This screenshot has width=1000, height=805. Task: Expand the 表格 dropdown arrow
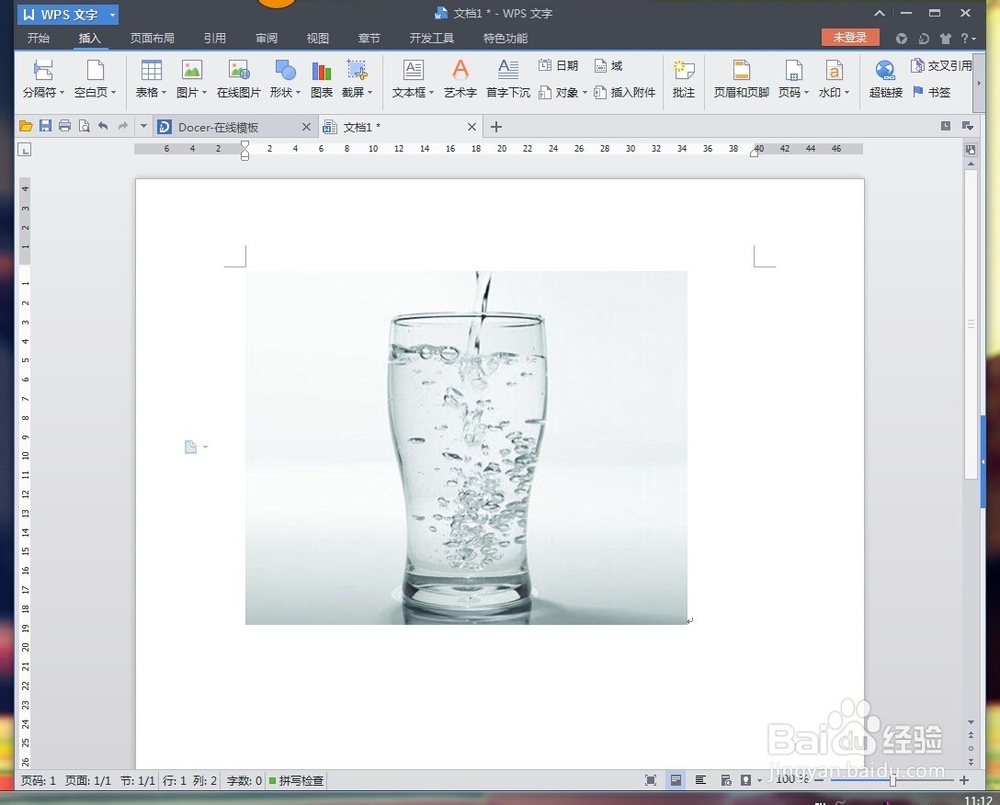(x=164, y=92)
